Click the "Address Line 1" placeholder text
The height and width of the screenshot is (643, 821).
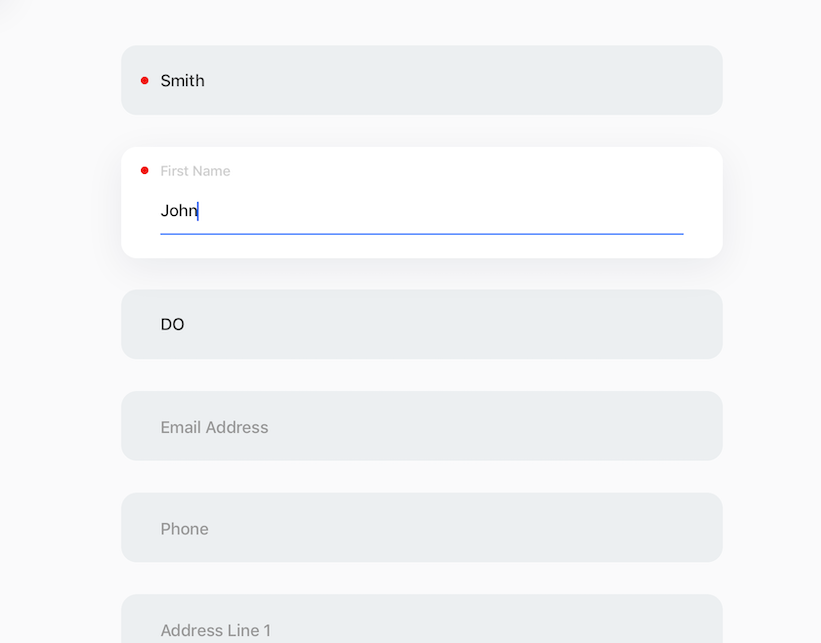coord(215,631)
